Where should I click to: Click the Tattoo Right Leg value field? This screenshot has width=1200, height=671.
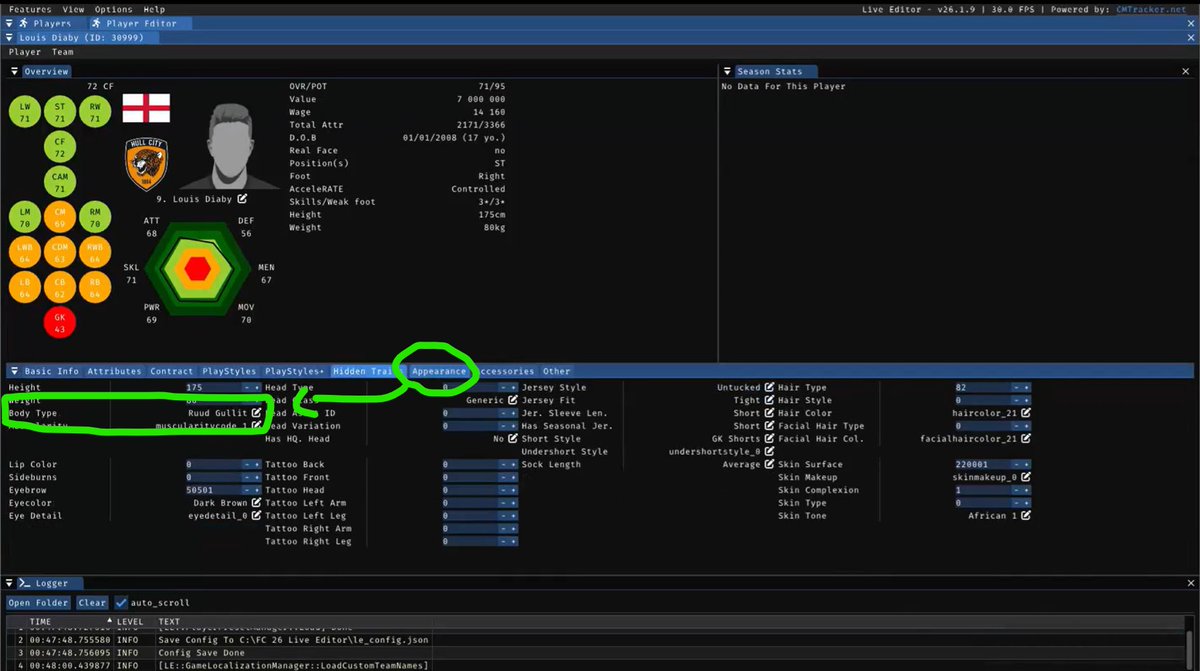[469, 542]
